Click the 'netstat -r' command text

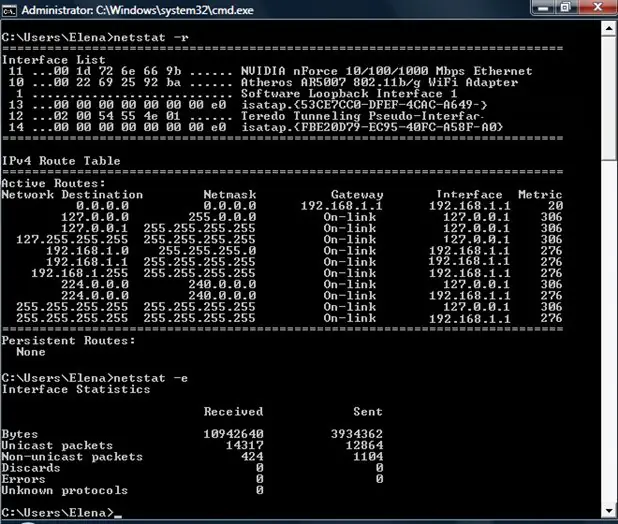pos(151,37)
